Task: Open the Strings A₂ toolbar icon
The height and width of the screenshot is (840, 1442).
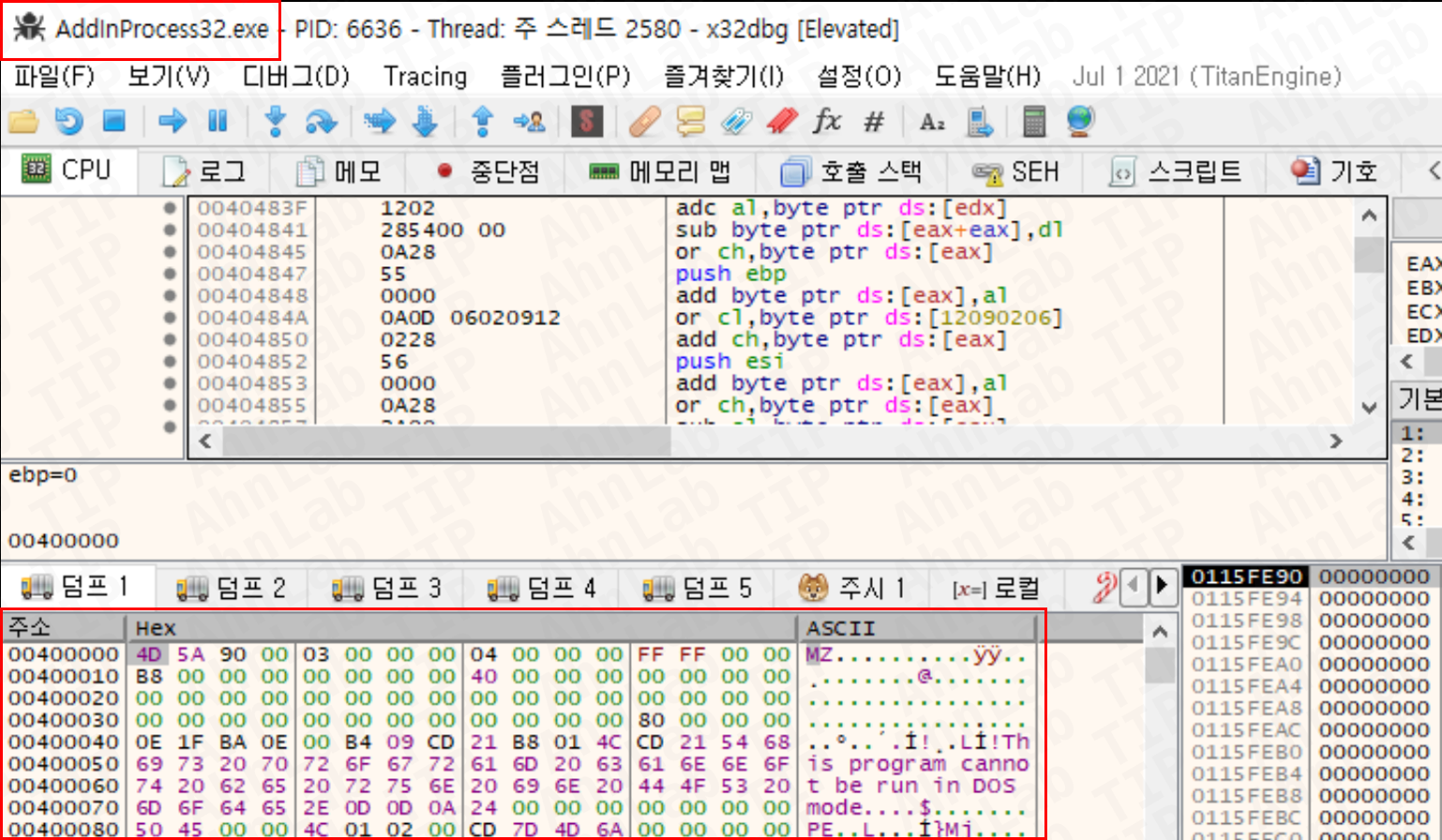Action: tap(932, 121)
